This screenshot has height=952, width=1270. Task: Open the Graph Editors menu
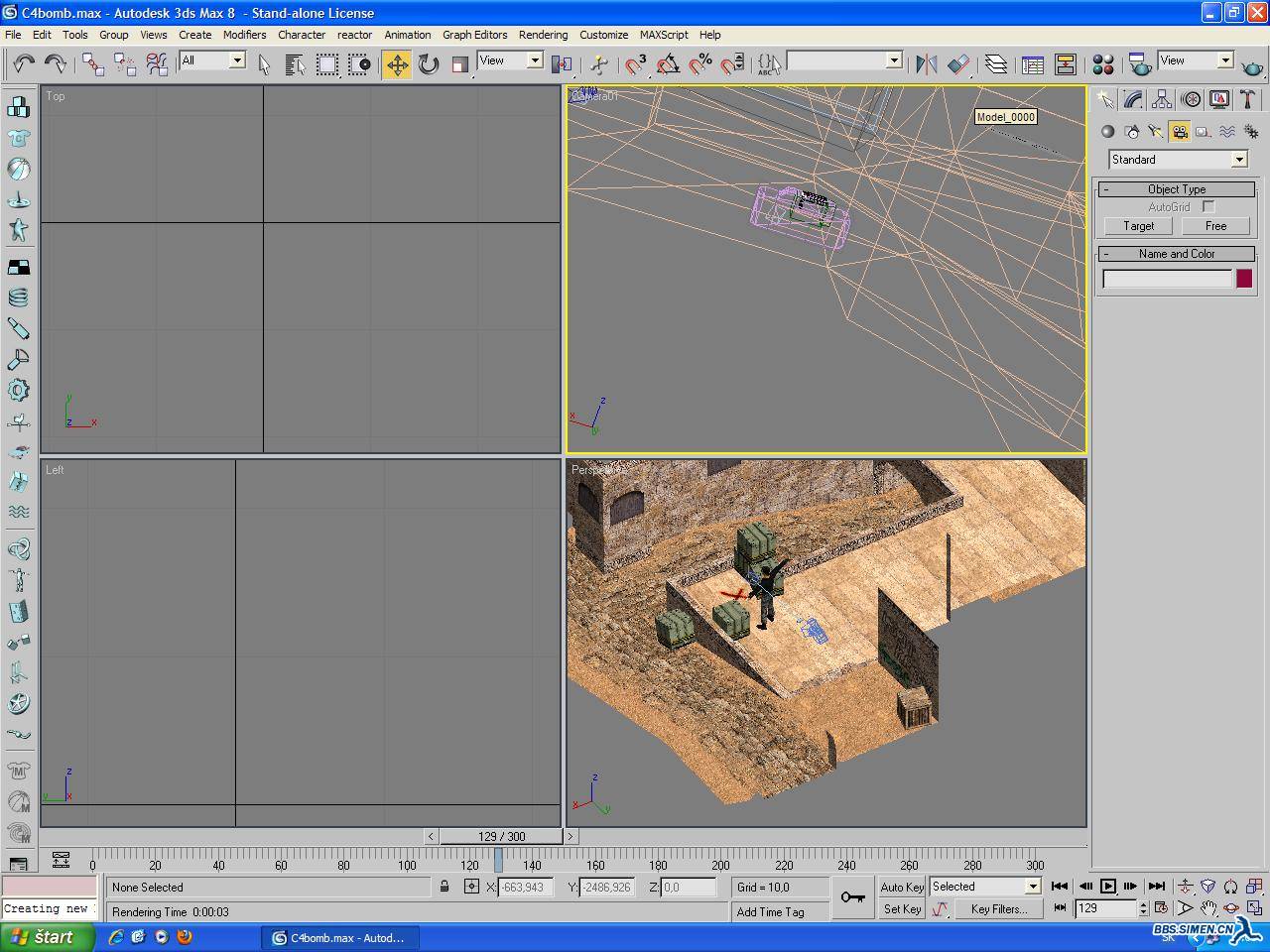474,35
